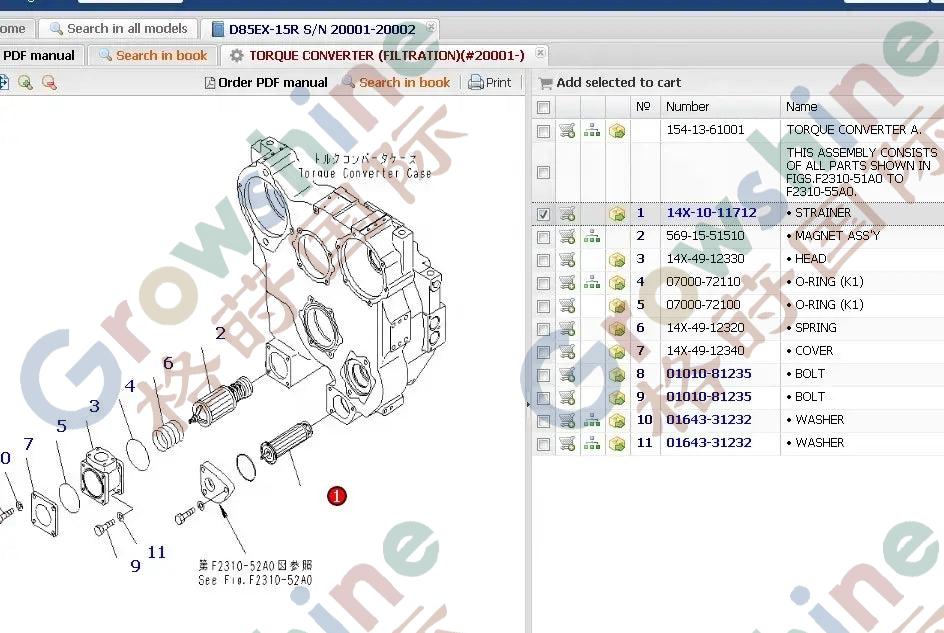This screenshot has height=633, width=944.
Task: Check the HEAD row checkbox
Action: pos(543,260)
